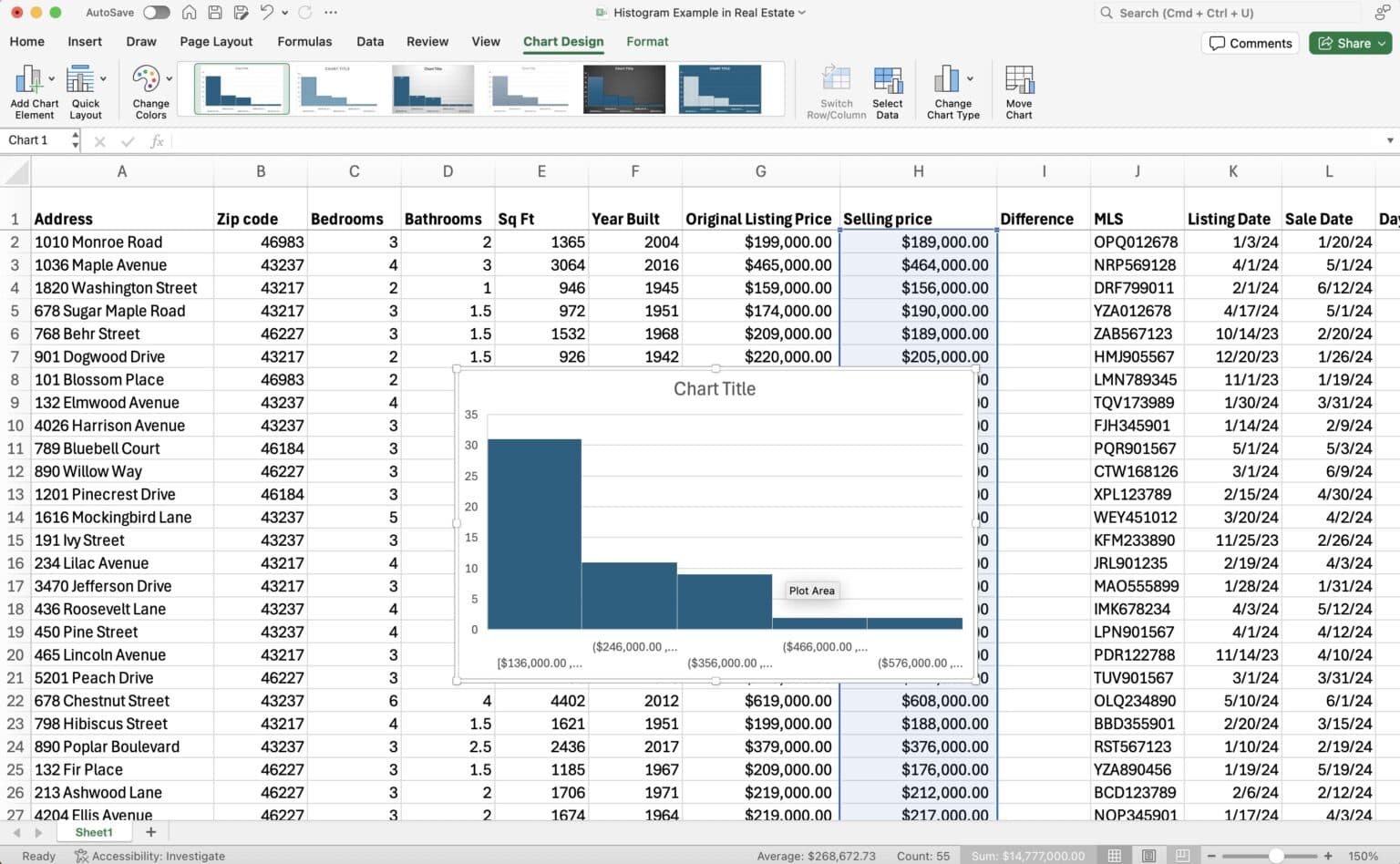Click the Share button
This screenshot has height=864, width=1400.
[x=1350, y=43]
